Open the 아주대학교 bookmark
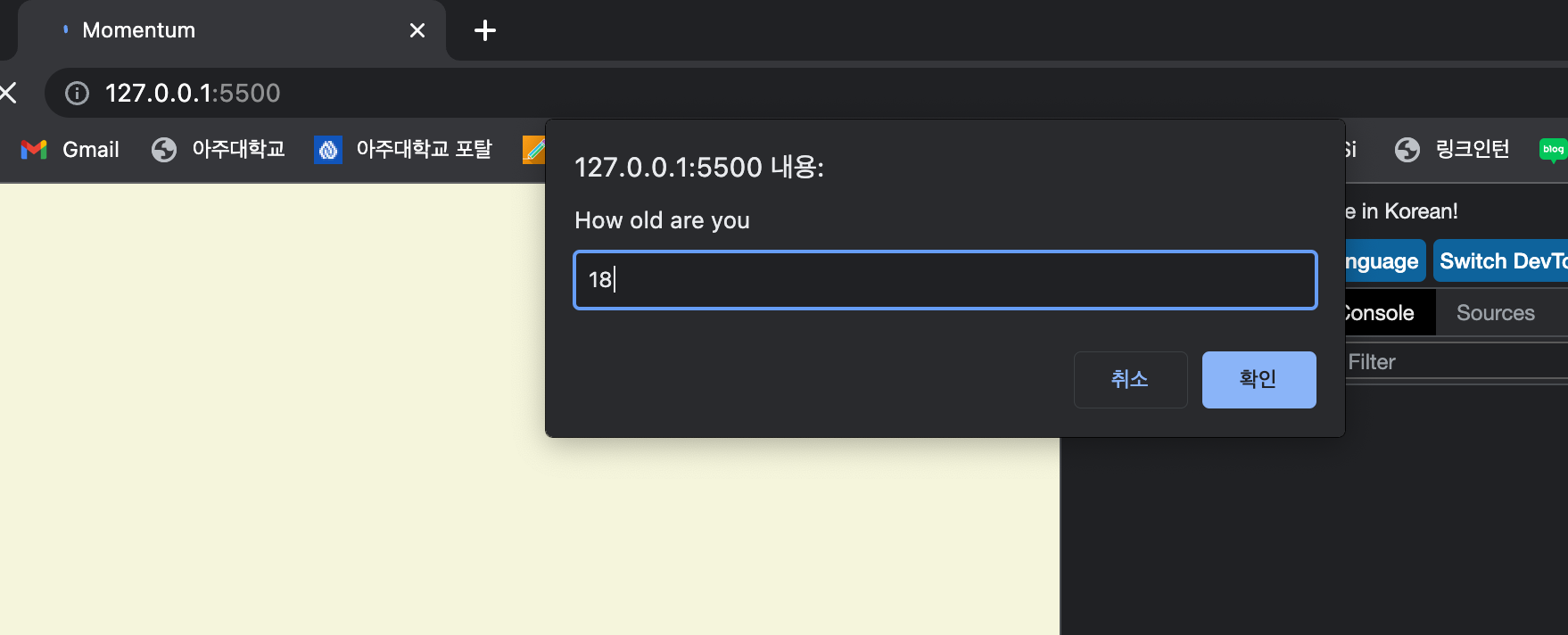Image resolution: width=1568 pixels, height=635 pixels. 219,149
